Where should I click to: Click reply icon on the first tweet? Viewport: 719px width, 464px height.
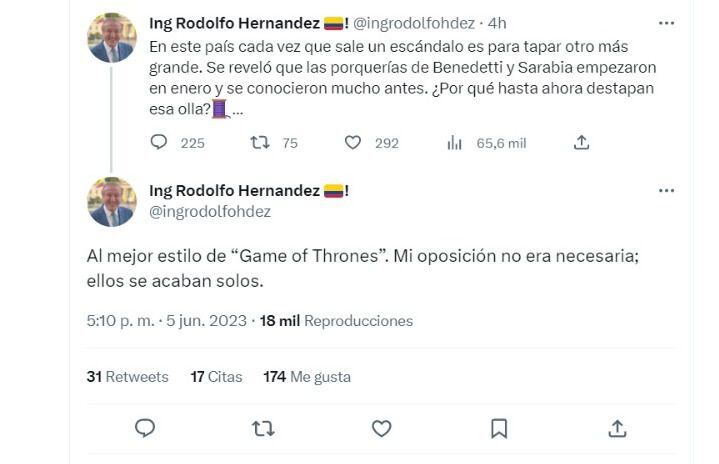[x=159, y=142]
